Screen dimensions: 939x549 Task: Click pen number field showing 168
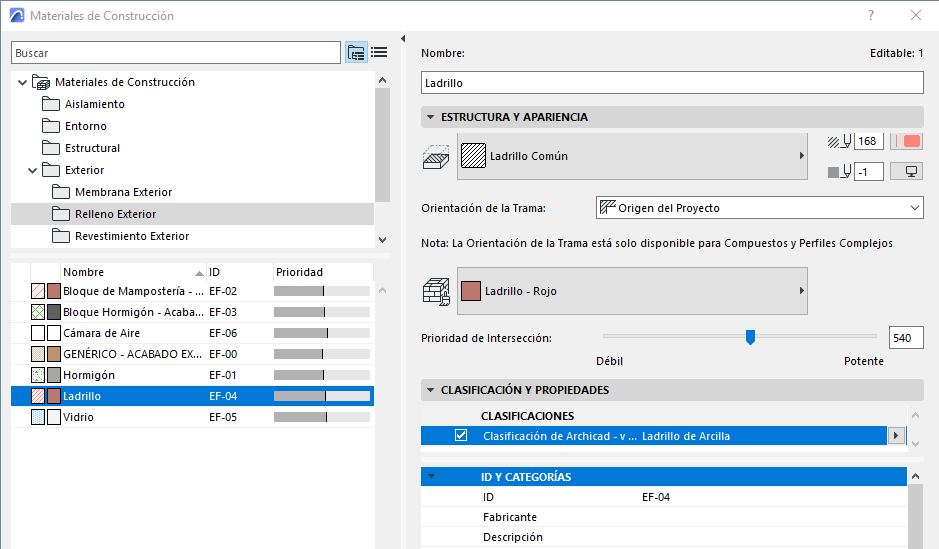868,141
